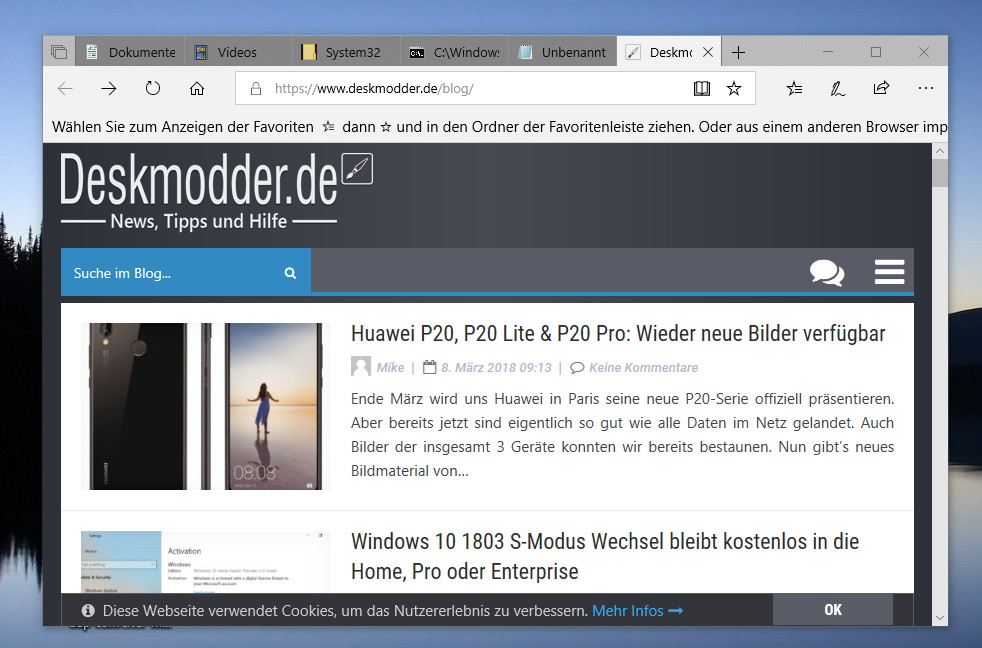
Task: Click the vertical scrollbar thumb
Action: pyautogui.click(x=940, y=173)
